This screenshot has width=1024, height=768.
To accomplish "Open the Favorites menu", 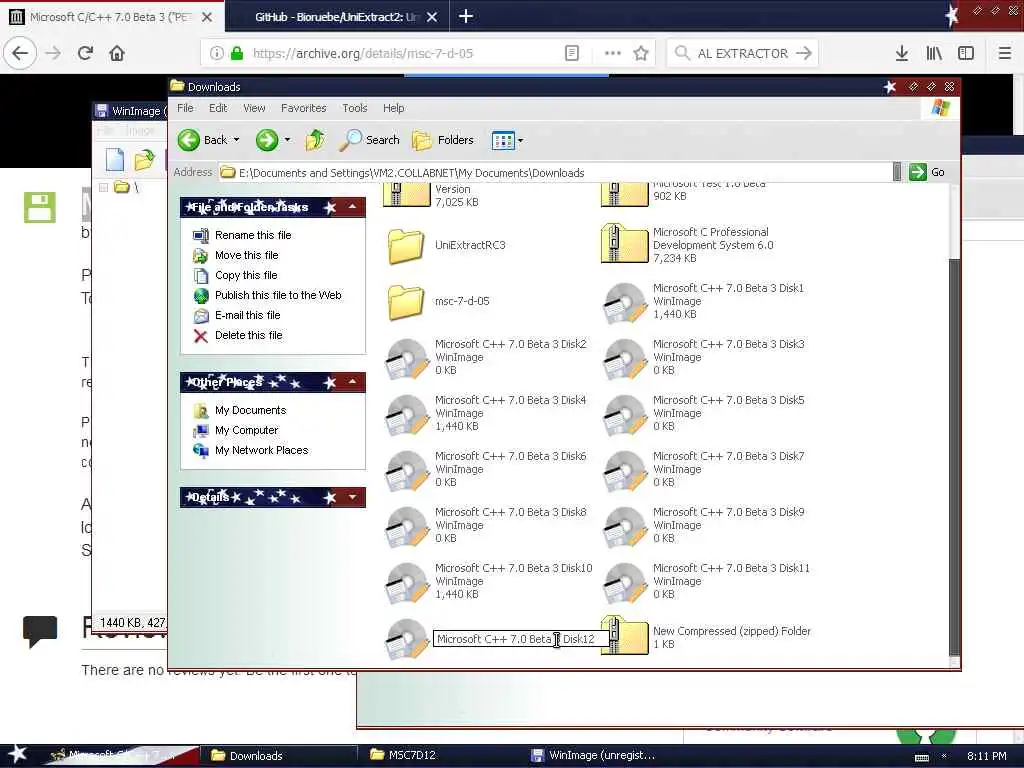I will [304, 108].
